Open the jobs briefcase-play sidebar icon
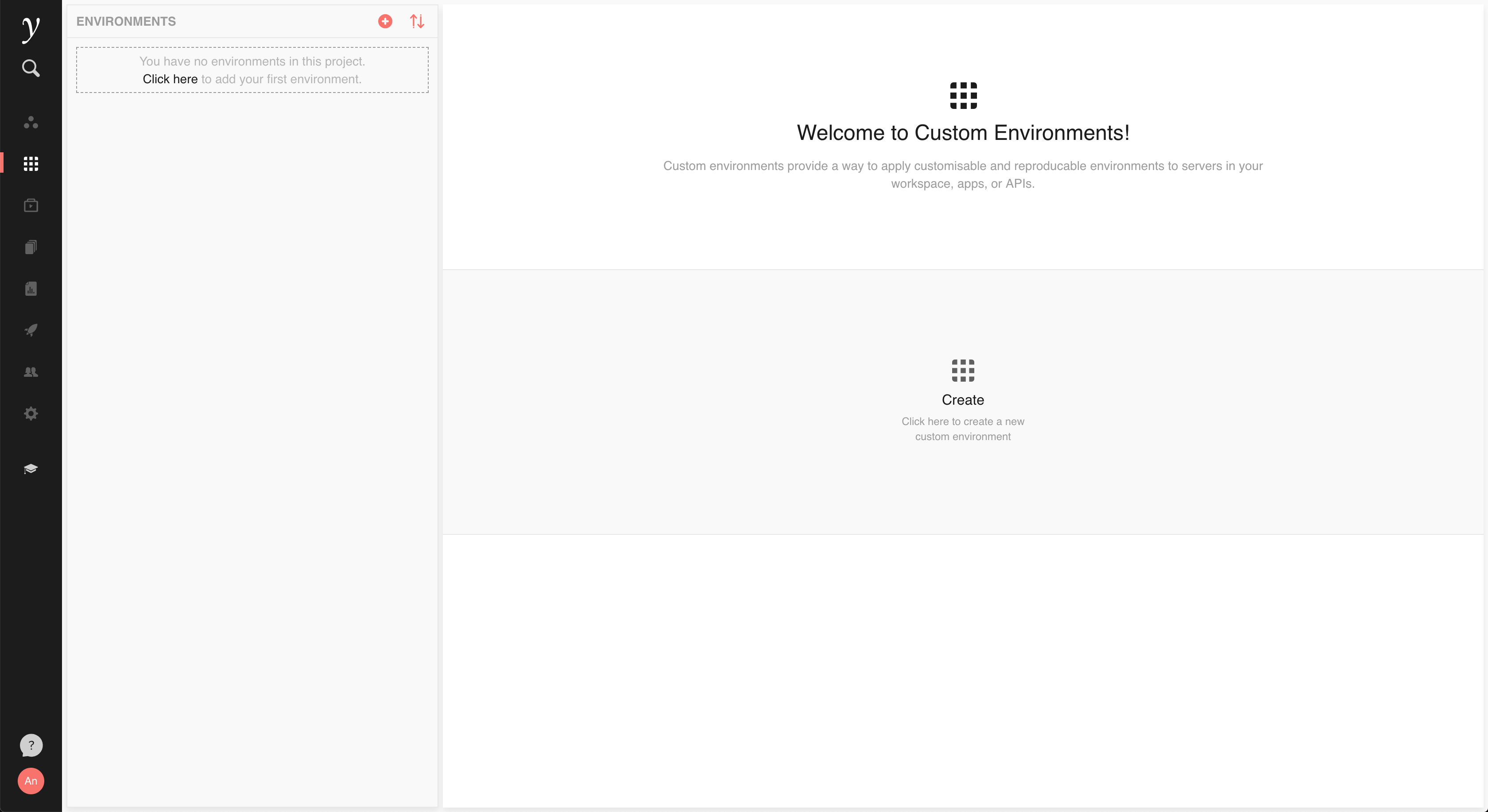Viewport: 1488px width, 812px height. coord(31,205)
